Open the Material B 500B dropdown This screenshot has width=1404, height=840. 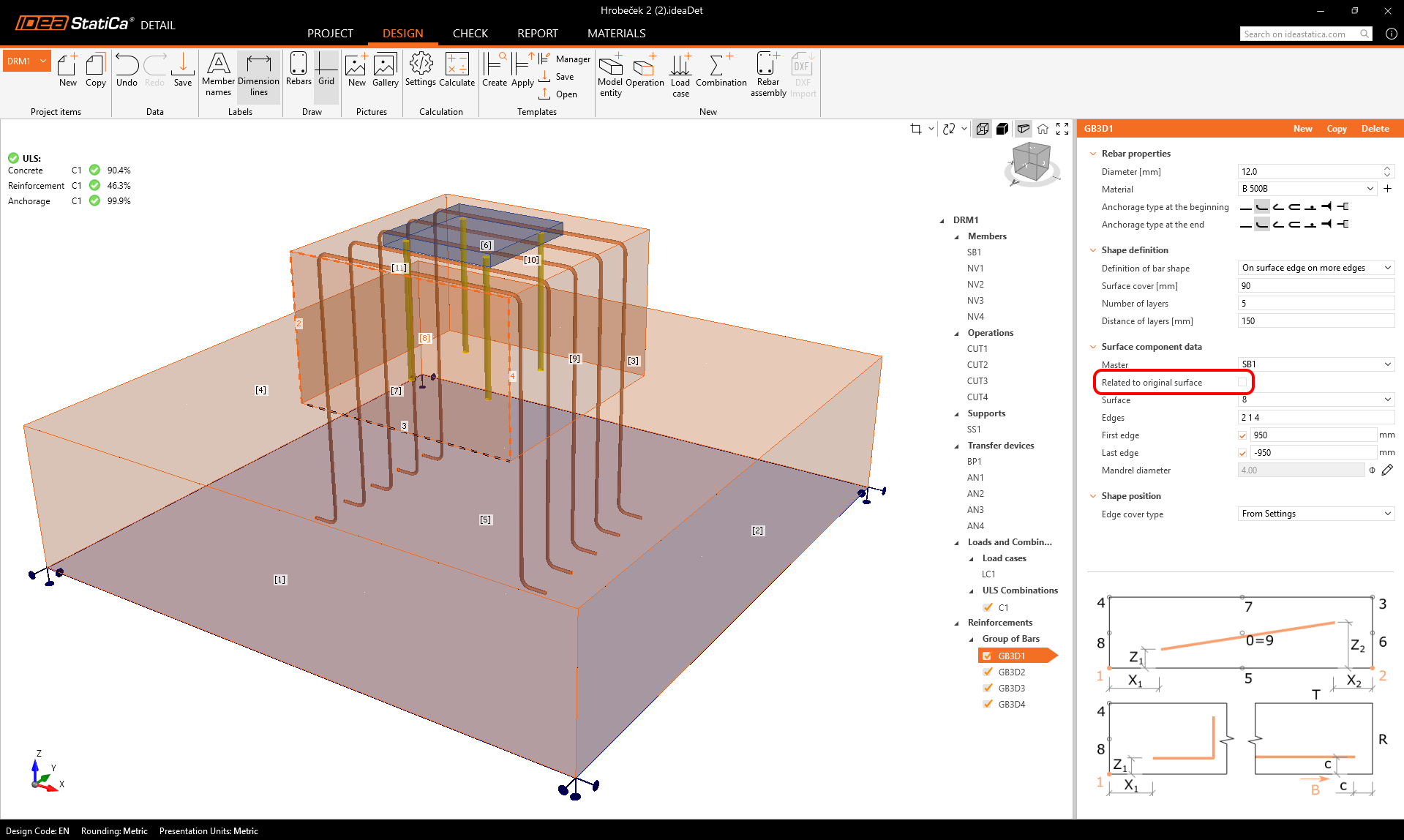[x=1307, y=189]
